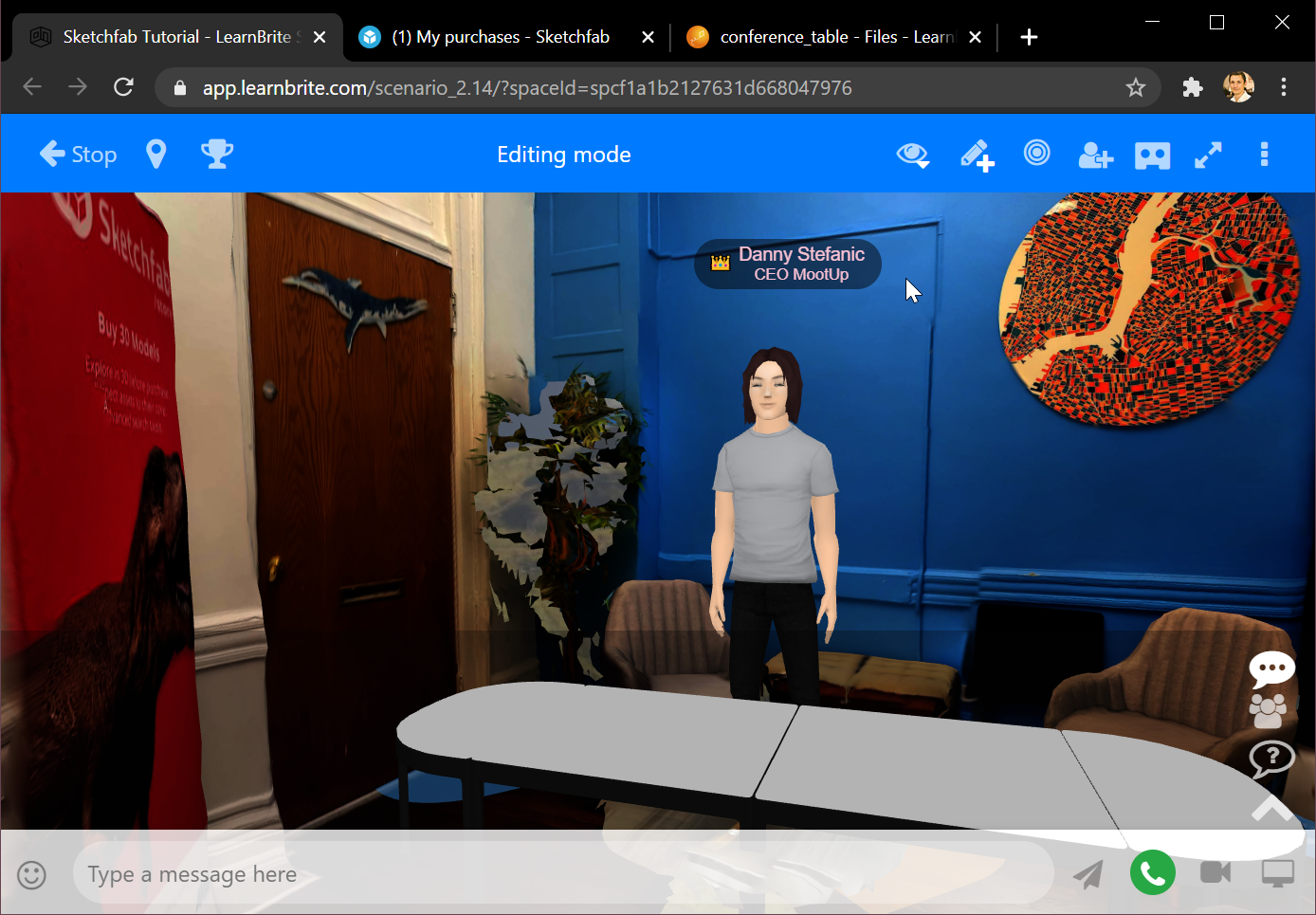Open the three-dot menu in blue toolbar
Viewport: 1316px width, 915px height.
(1264, 155)
